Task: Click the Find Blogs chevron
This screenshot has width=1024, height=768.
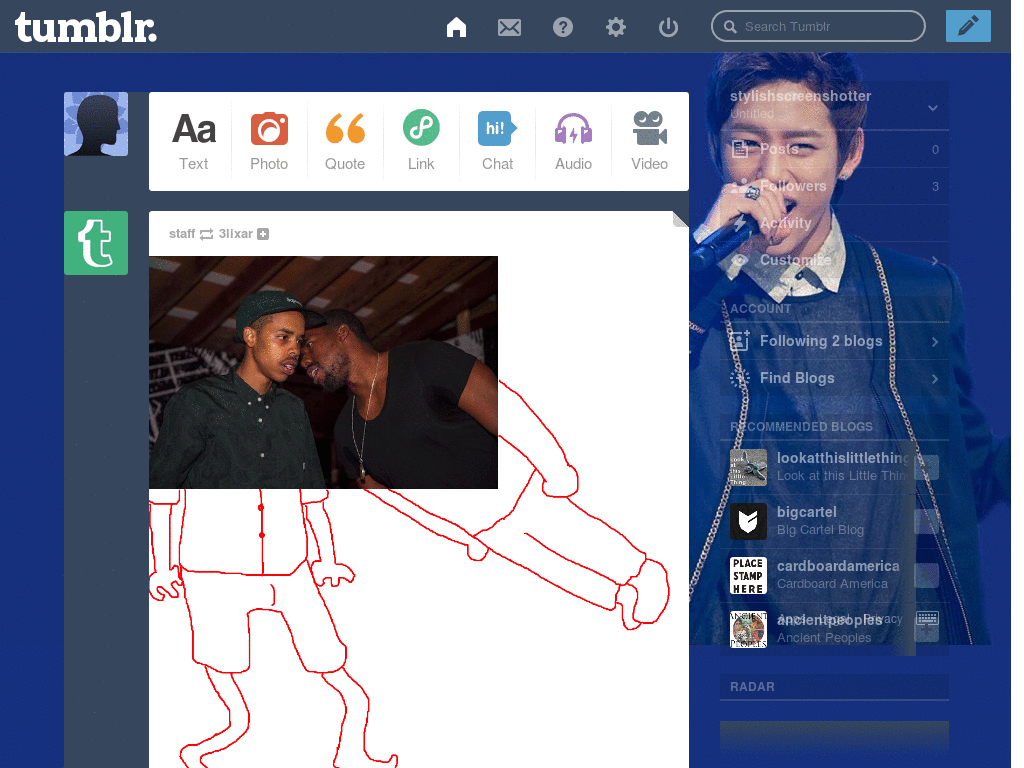Action: (x=935, y=379)
